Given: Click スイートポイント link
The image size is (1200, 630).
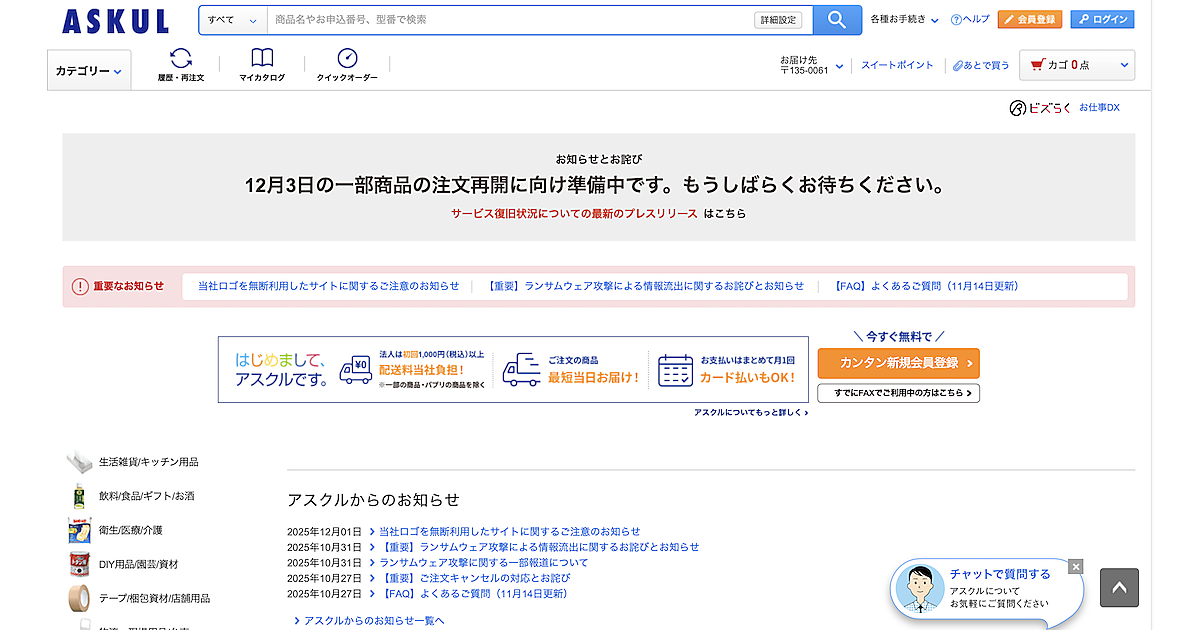Looking at the screenshot, I should [x=897, y=64].
